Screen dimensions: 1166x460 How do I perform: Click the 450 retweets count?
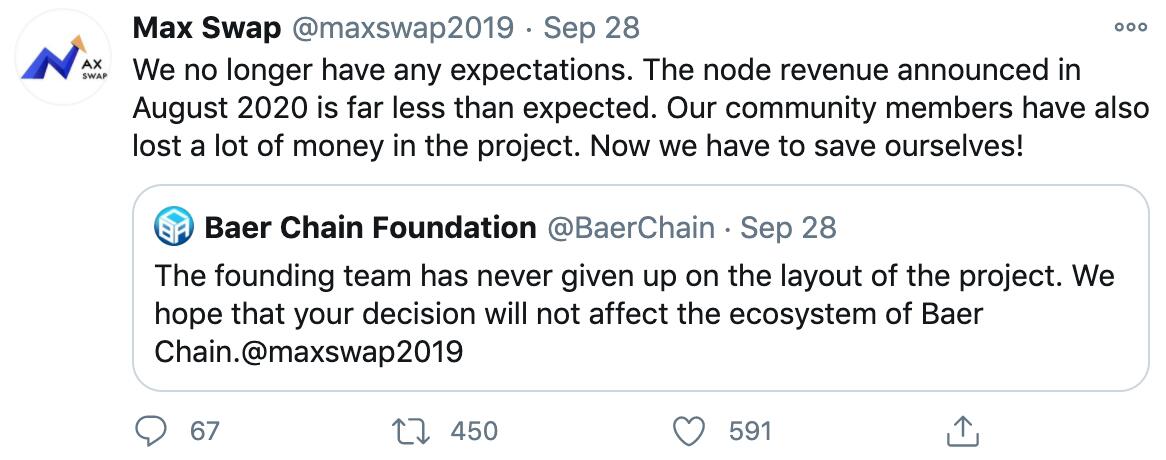coord(474,431)
